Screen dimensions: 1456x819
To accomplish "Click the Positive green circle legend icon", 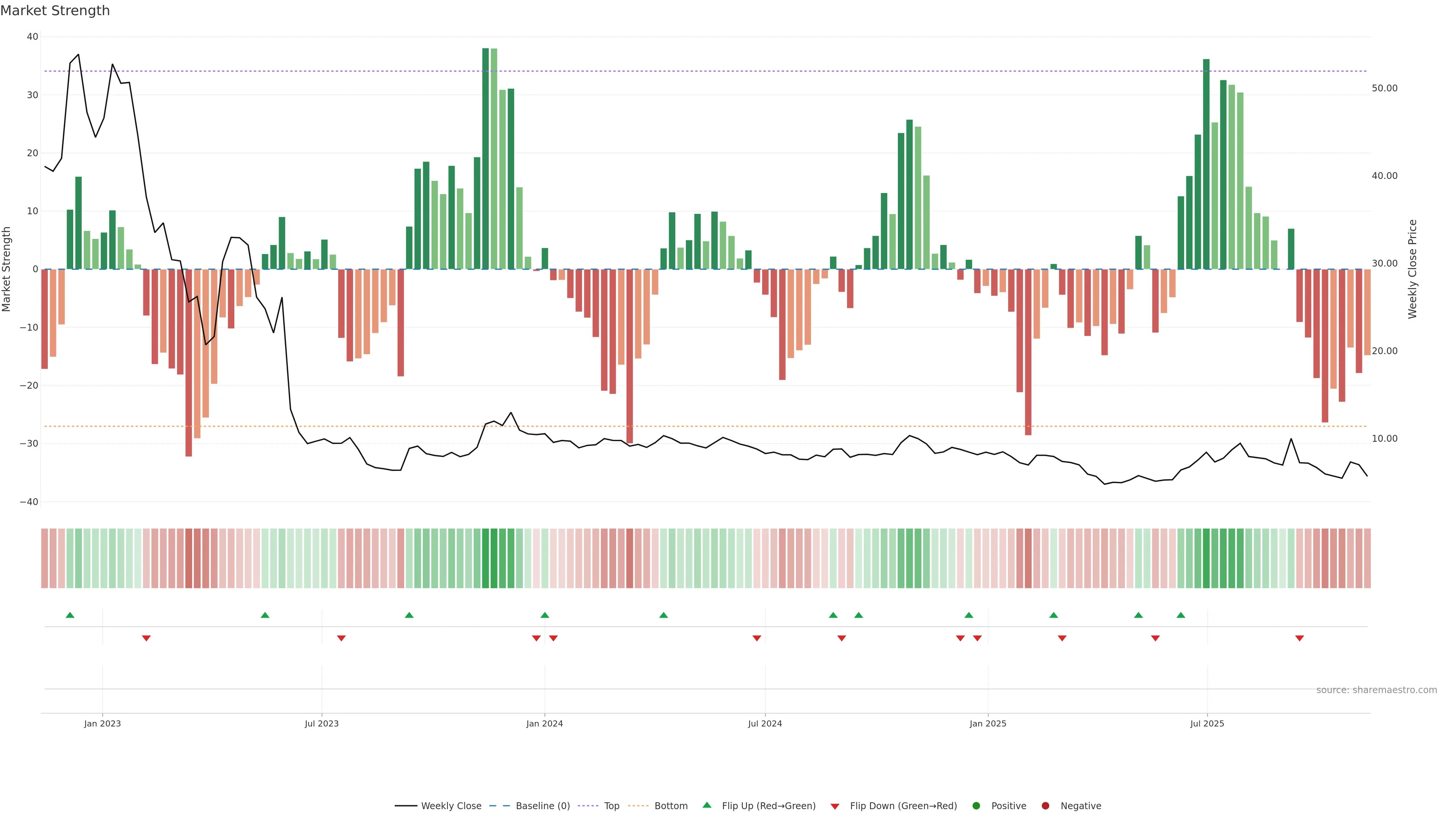I will coord(976,806).
